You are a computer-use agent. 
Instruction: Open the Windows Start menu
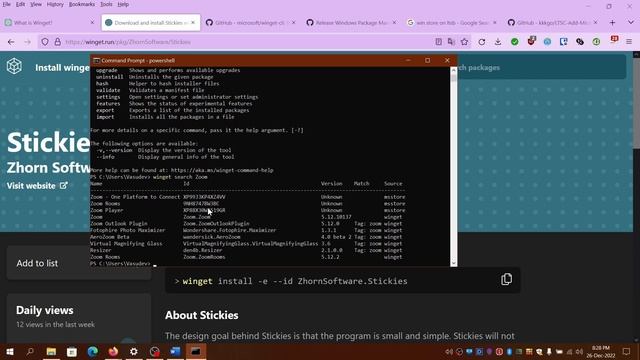10,351
